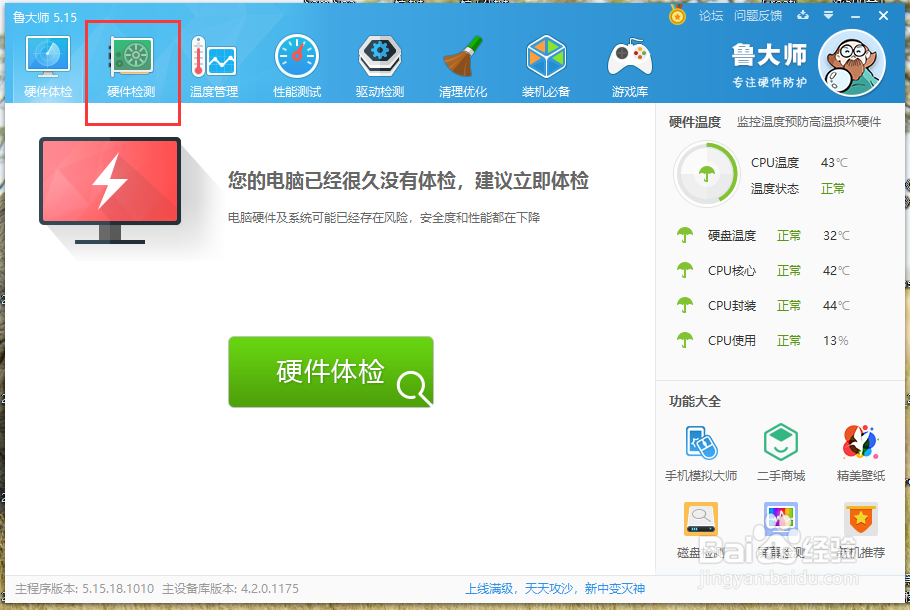Switch to the 硬件检测 hardware detection tab

click(131, 67)
